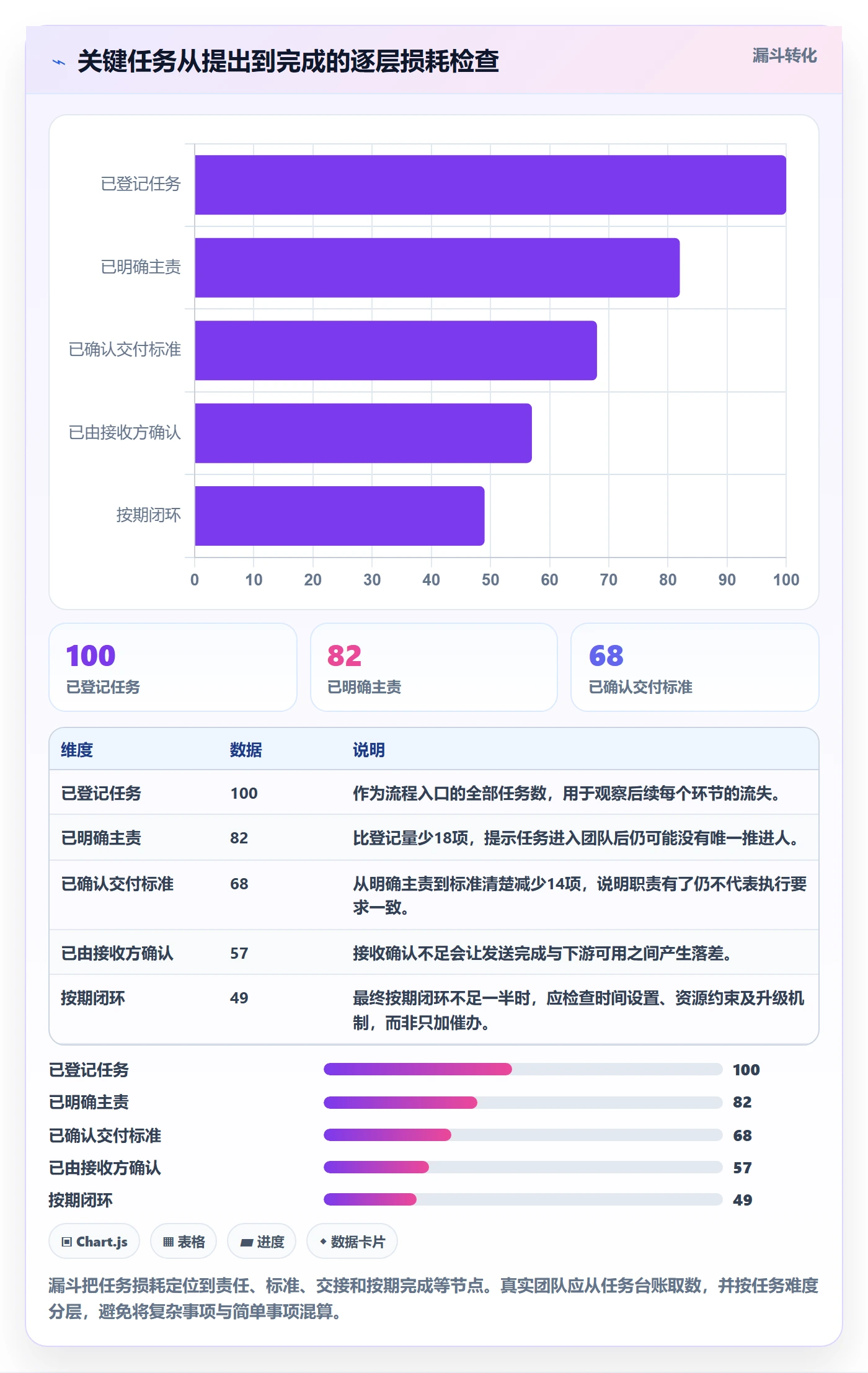This screenshot has height=1373, width=868.
Task: Click the 表格 tag chip
Action: point(184,1242)
